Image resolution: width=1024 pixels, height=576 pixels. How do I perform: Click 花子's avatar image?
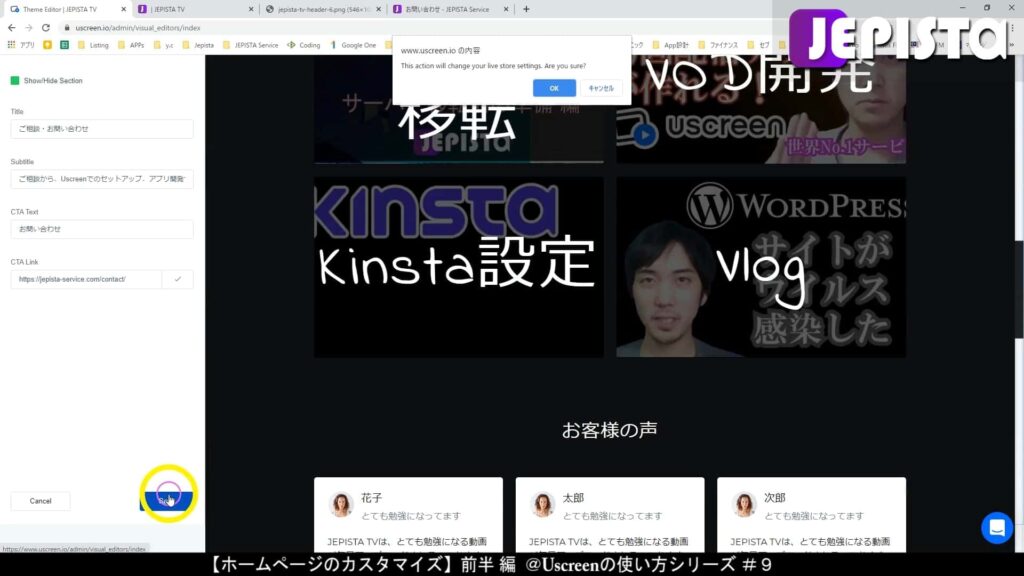[x=341, y=504]
